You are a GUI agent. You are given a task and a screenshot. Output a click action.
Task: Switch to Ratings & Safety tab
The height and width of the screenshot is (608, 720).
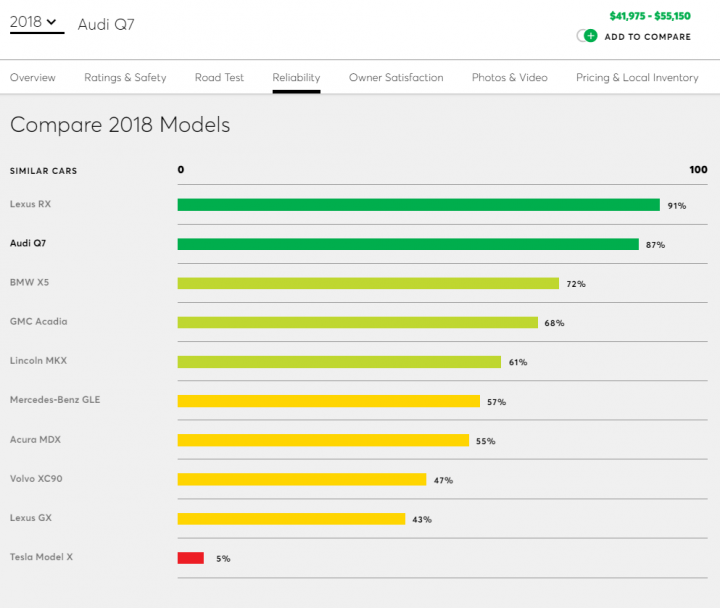tap(125, 78)
